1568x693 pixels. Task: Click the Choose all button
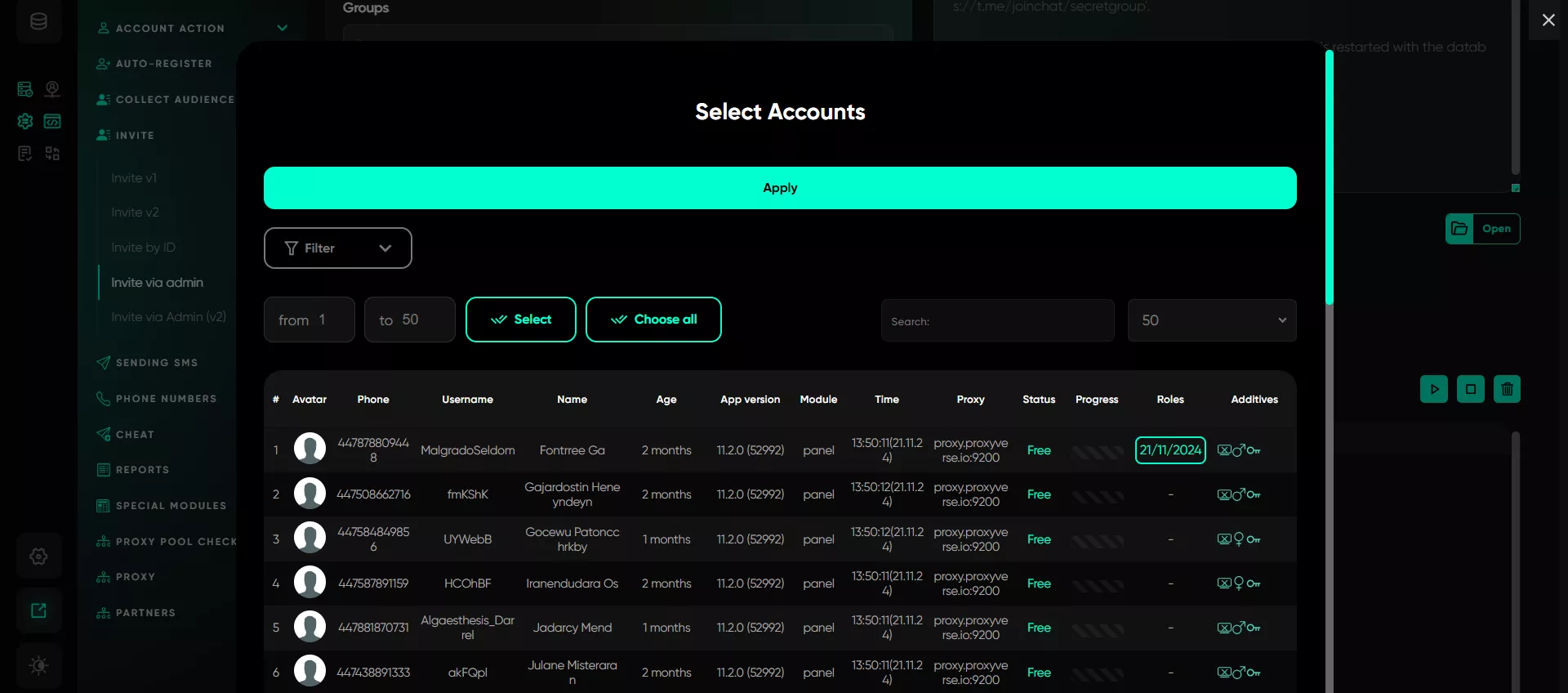653,320
